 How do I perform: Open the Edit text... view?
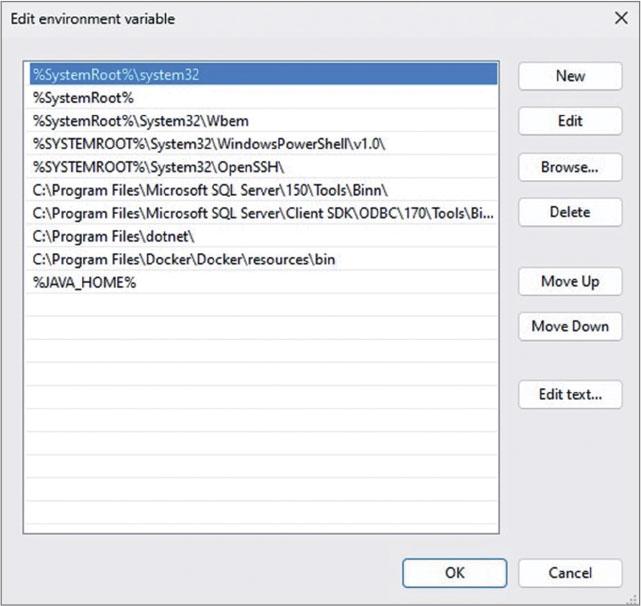pyautogui.click(x=570, y=394)
